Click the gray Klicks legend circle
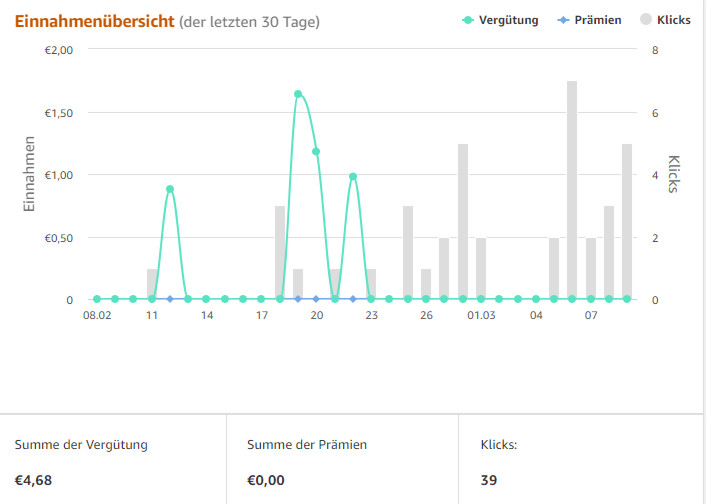This screenshot has height=504, width=706. 645,20
